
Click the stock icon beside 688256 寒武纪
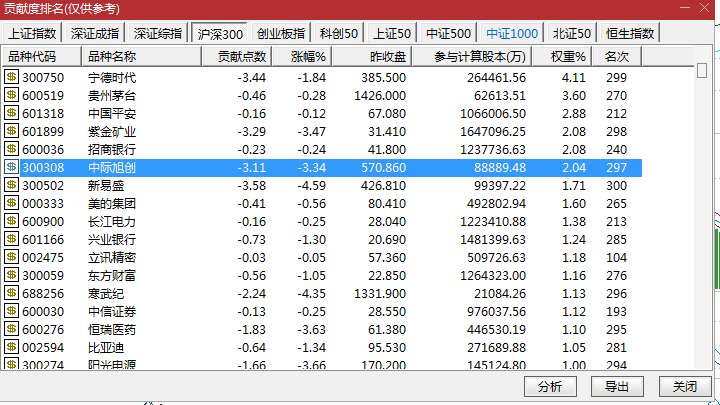click(11, 292)
